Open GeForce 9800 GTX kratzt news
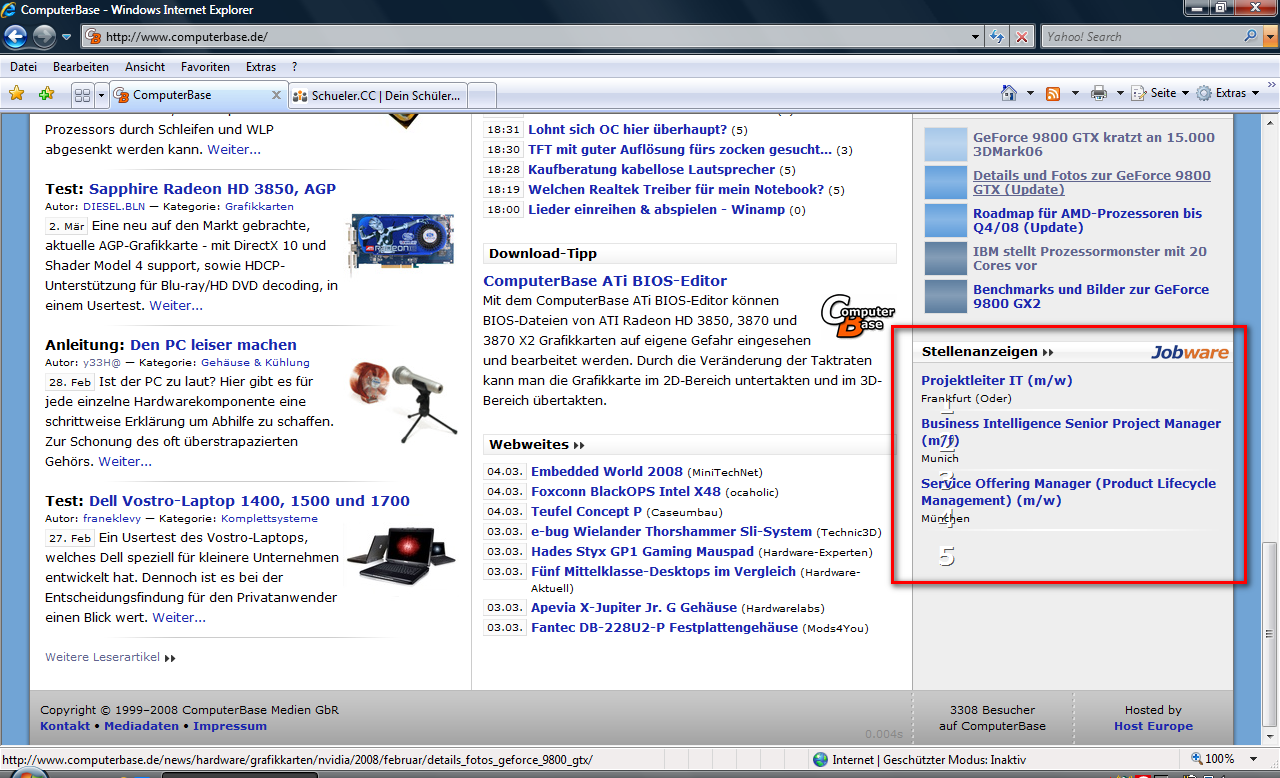1280x778 pixels. click(x=1094, y=145)
